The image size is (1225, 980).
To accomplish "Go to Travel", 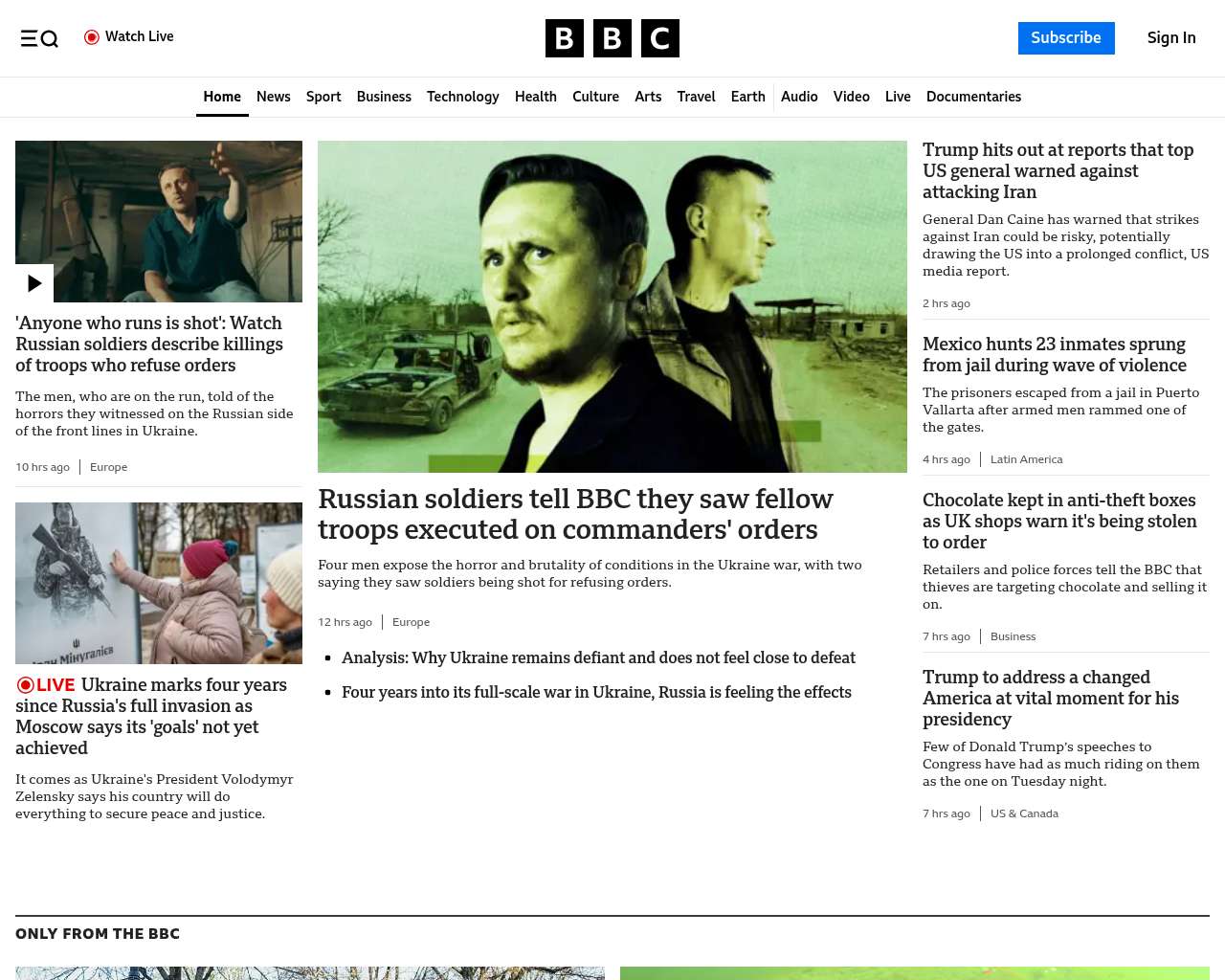I will click(x=696, y=97).
